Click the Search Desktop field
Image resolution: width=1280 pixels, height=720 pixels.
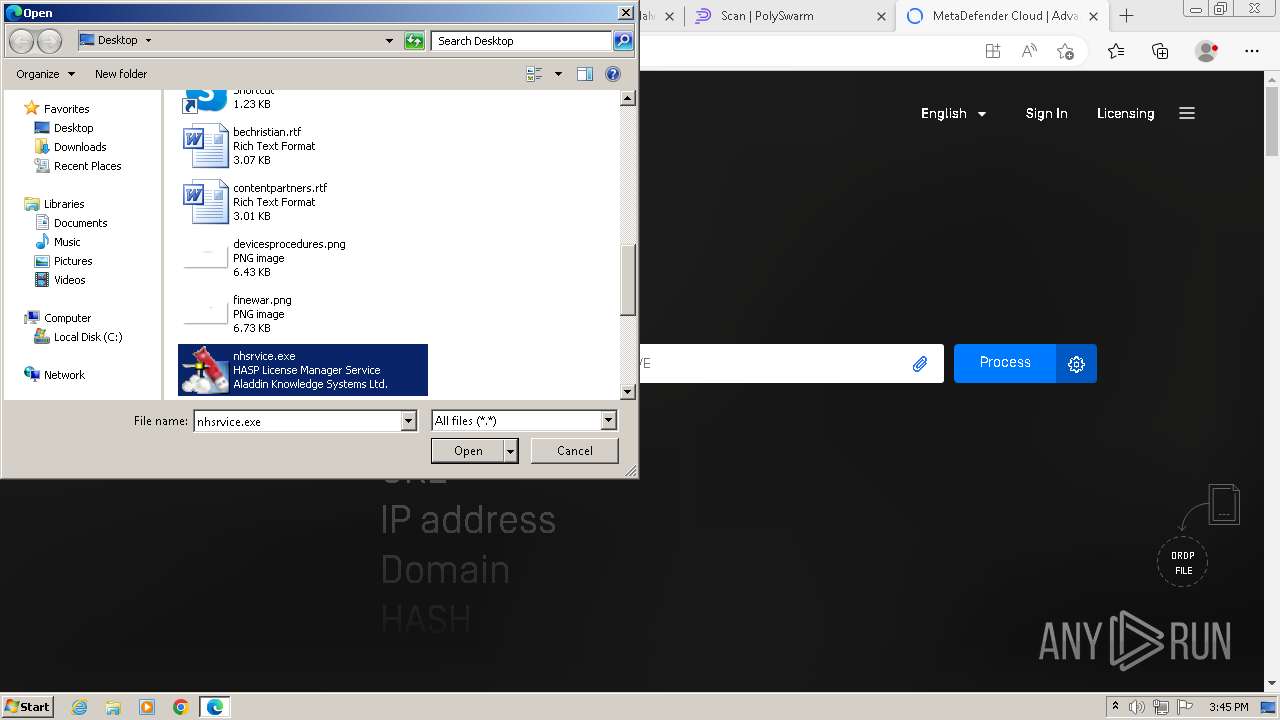522,41
